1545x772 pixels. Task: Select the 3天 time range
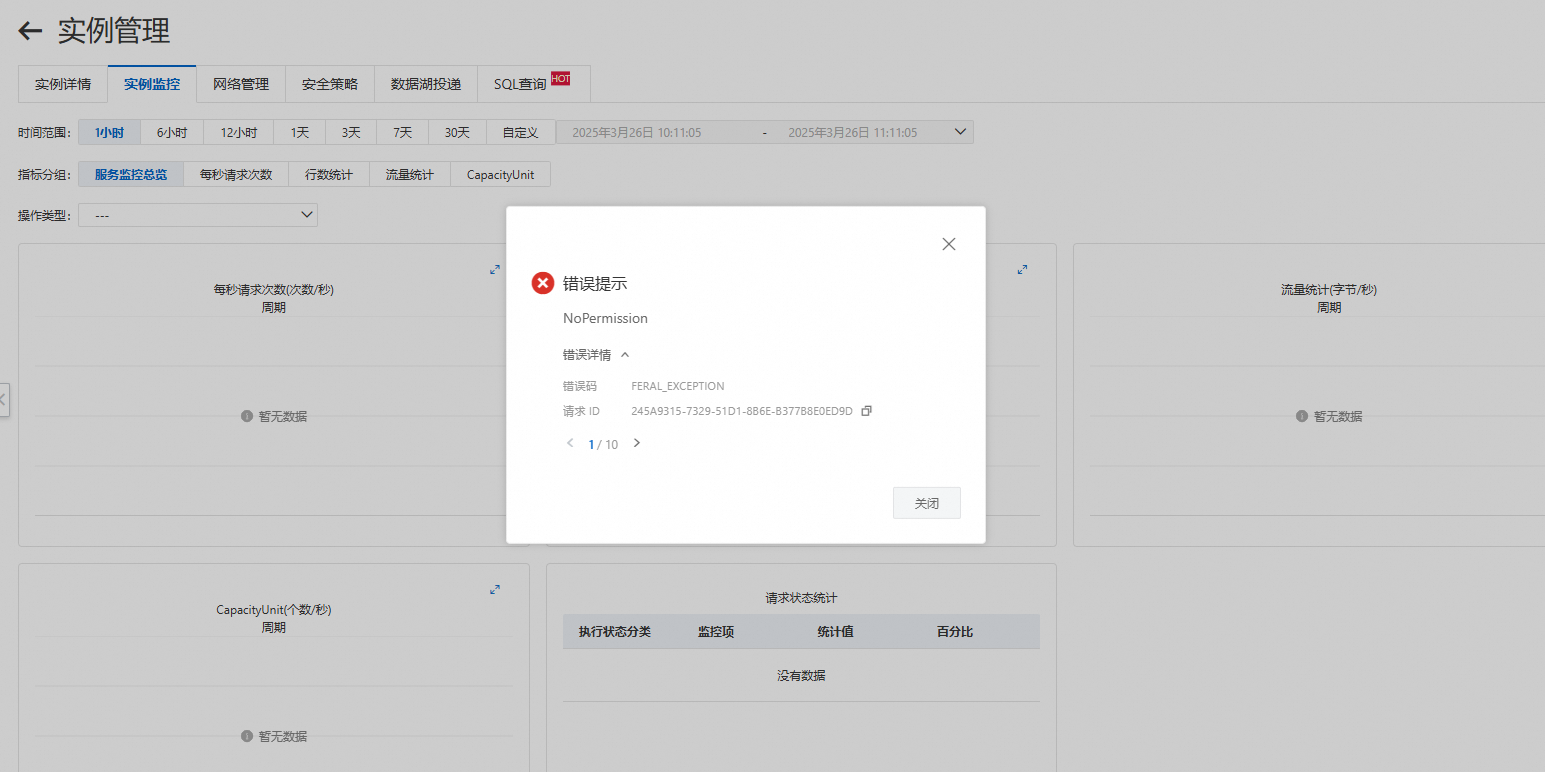coord(351,132)
